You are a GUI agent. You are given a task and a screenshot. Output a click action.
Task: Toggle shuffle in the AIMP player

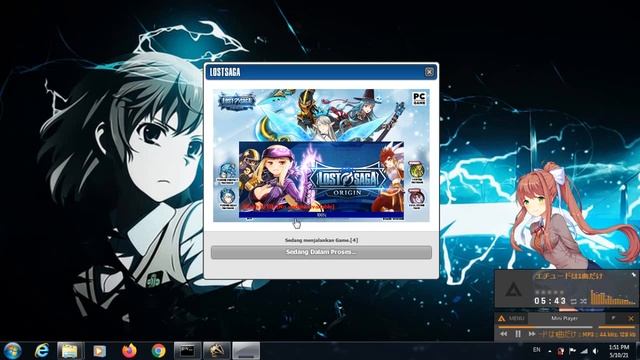[583, 301]
